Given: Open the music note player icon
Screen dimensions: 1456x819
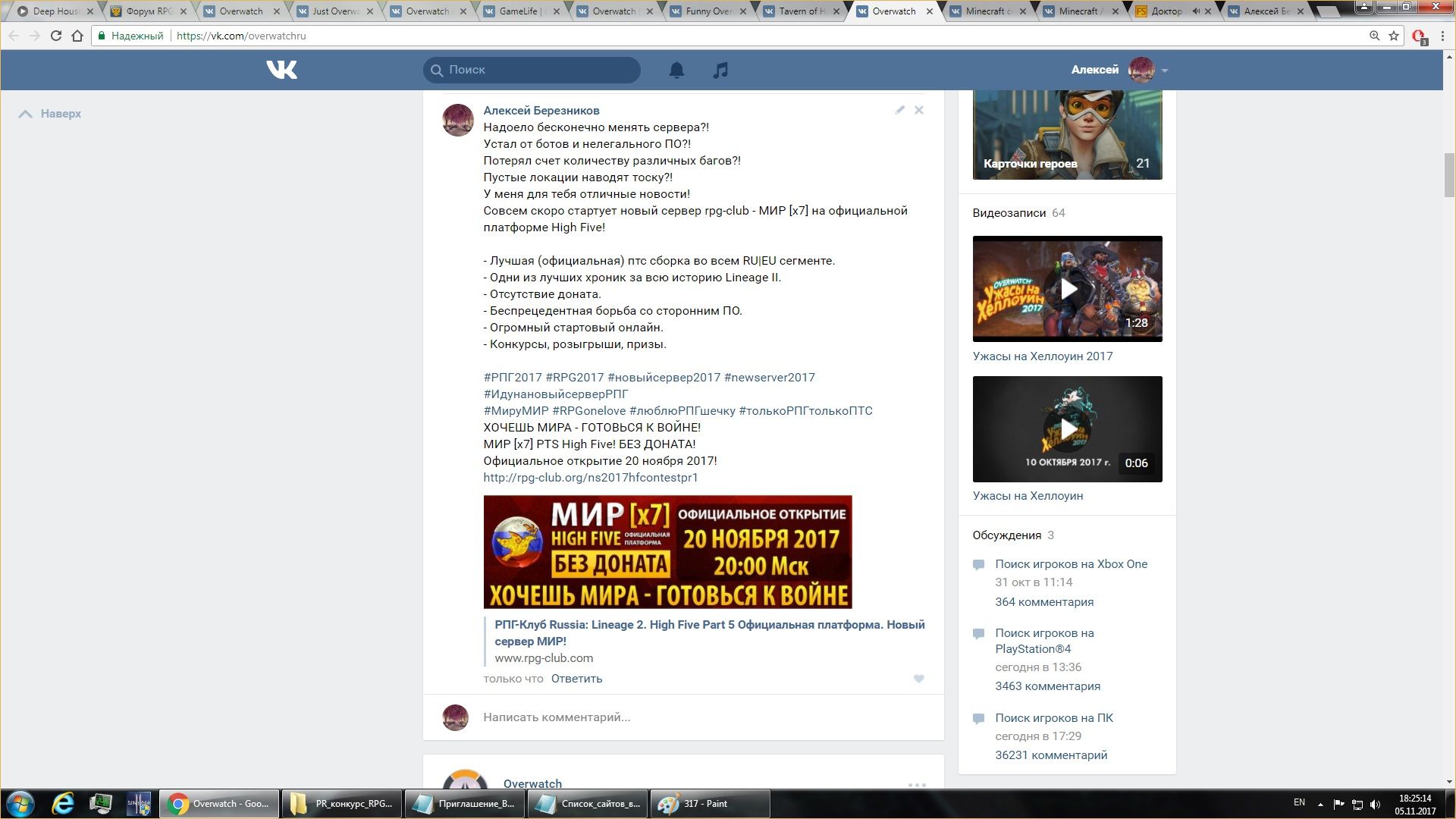Looking at the screenshot, I should [x=720, y=70].
